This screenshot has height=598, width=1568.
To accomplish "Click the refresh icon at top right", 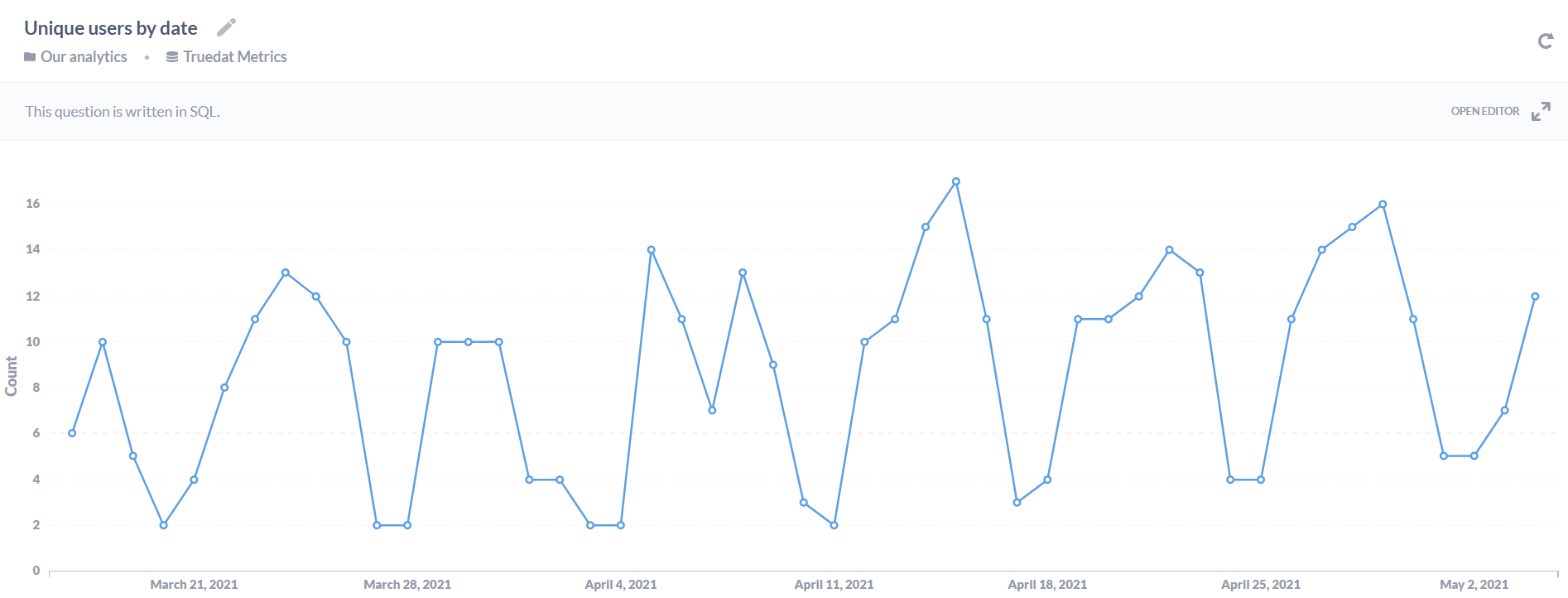I will click(x=1545, y=41).
